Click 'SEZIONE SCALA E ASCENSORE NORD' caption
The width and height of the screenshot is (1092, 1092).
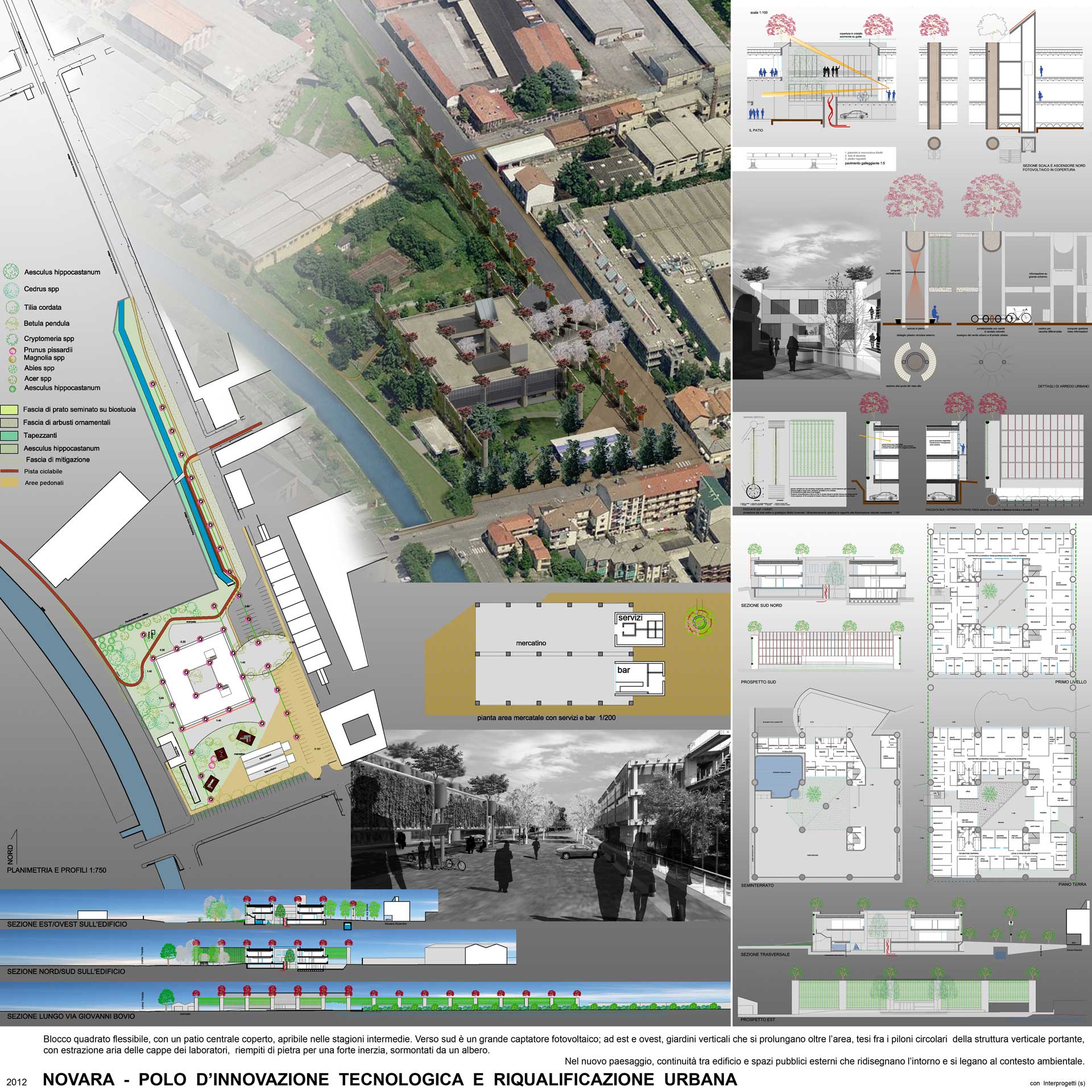click(x=1054, y=165)
